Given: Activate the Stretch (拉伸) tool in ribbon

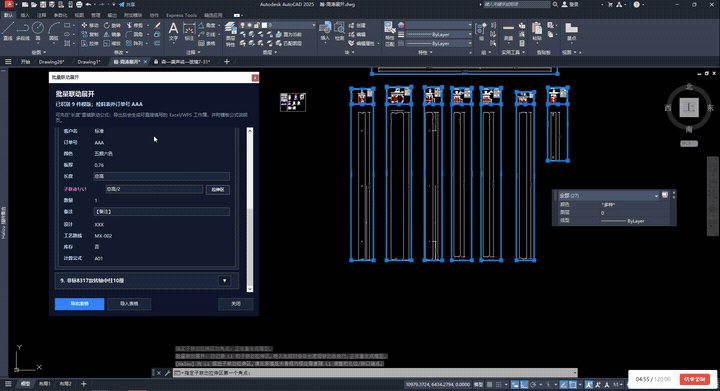Looking at the screenshot, I should [90, 43].
